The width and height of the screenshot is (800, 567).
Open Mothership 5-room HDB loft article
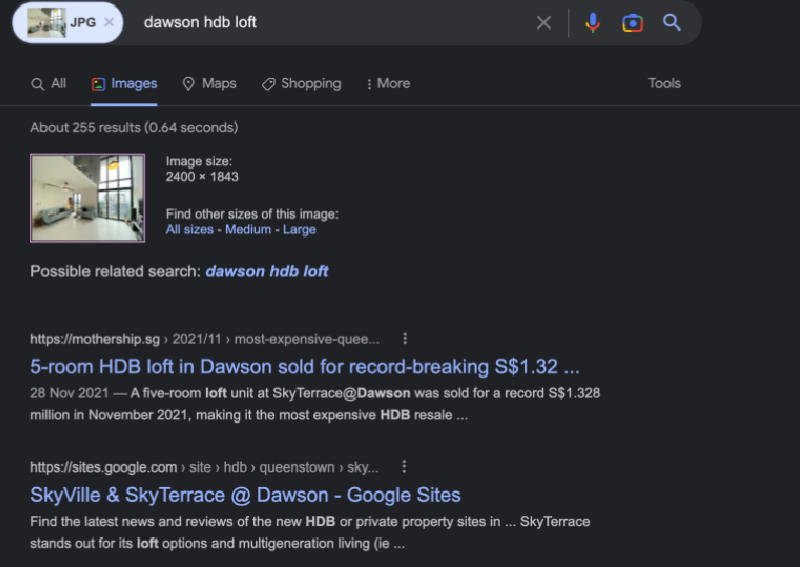[x=305, y=366]
